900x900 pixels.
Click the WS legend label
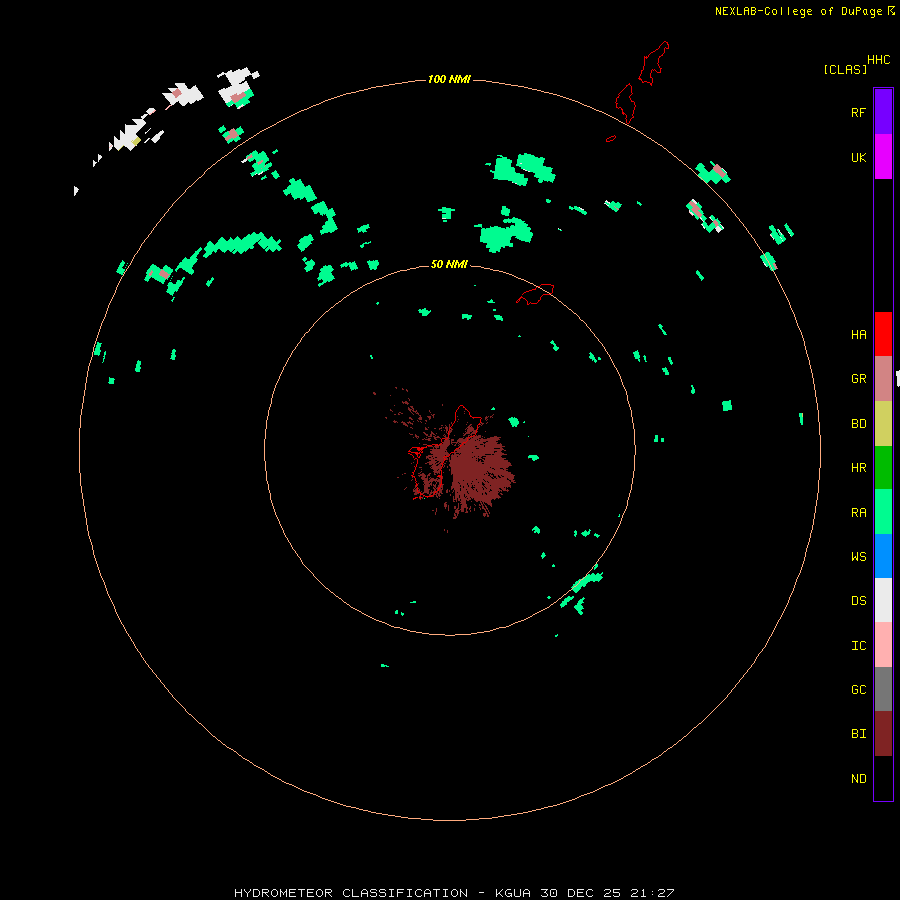pyautogui.click(x=858, y=556)
